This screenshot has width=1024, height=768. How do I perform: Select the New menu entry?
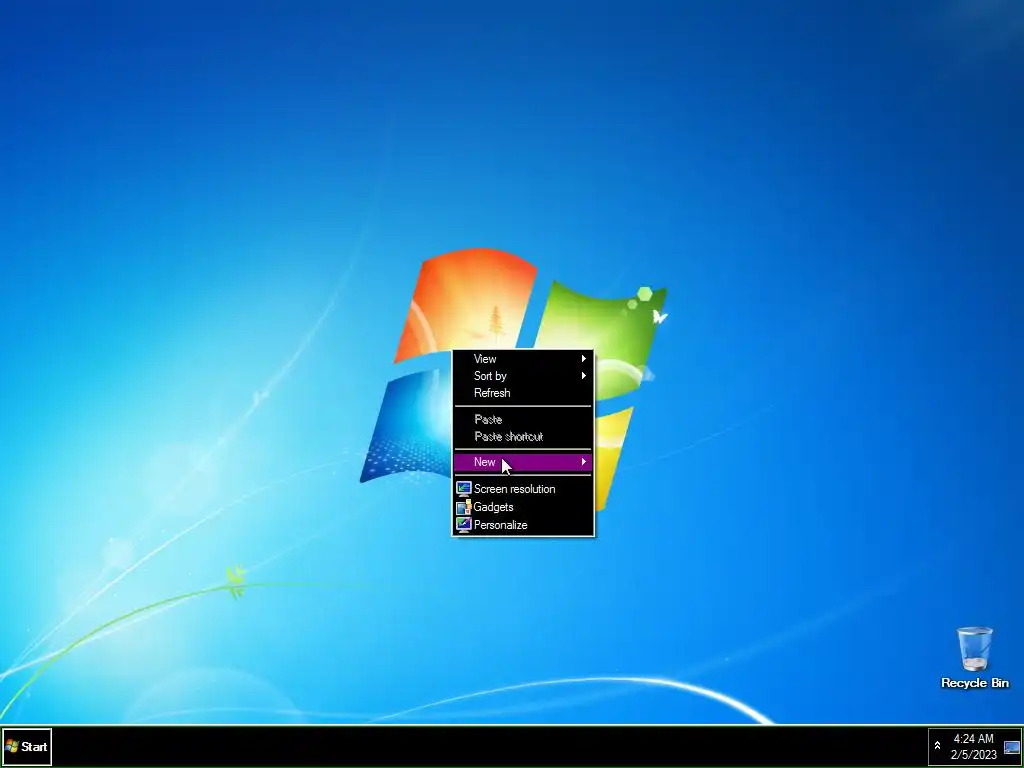pos(523,462)
